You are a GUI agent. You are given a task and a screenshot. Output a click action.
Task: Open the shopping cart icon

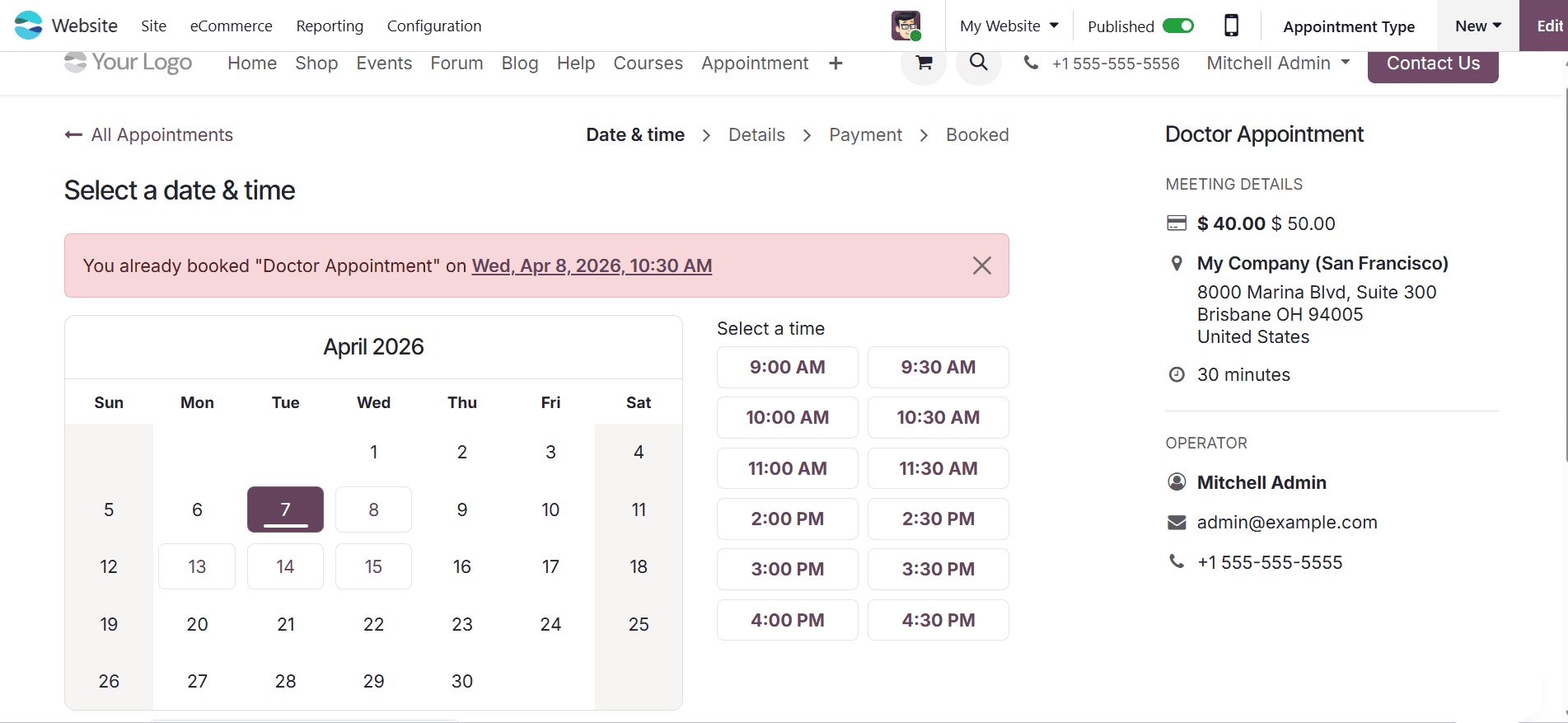(924, 63)
